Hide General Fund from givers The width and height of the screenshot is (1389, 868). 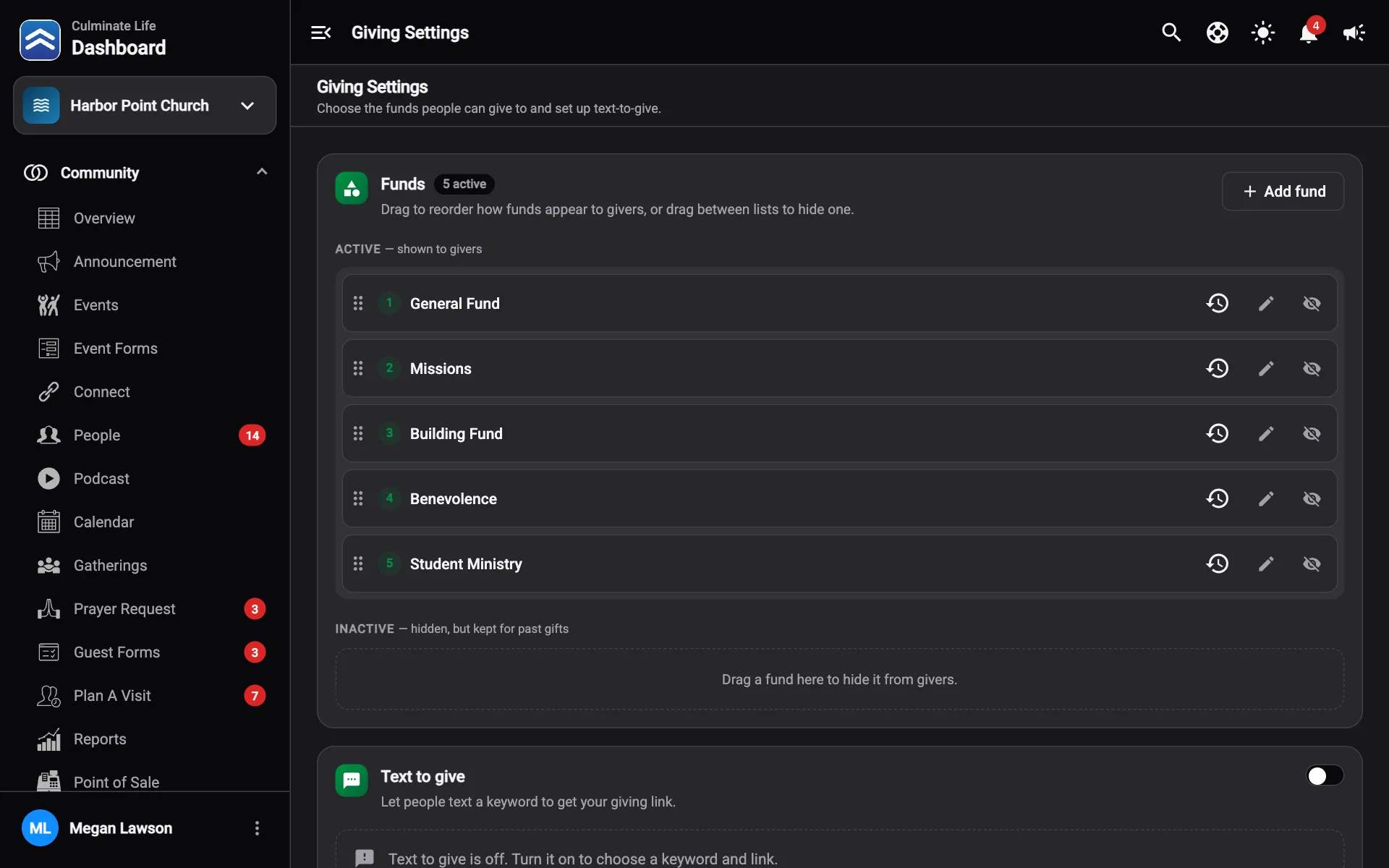coord(1312,303)
